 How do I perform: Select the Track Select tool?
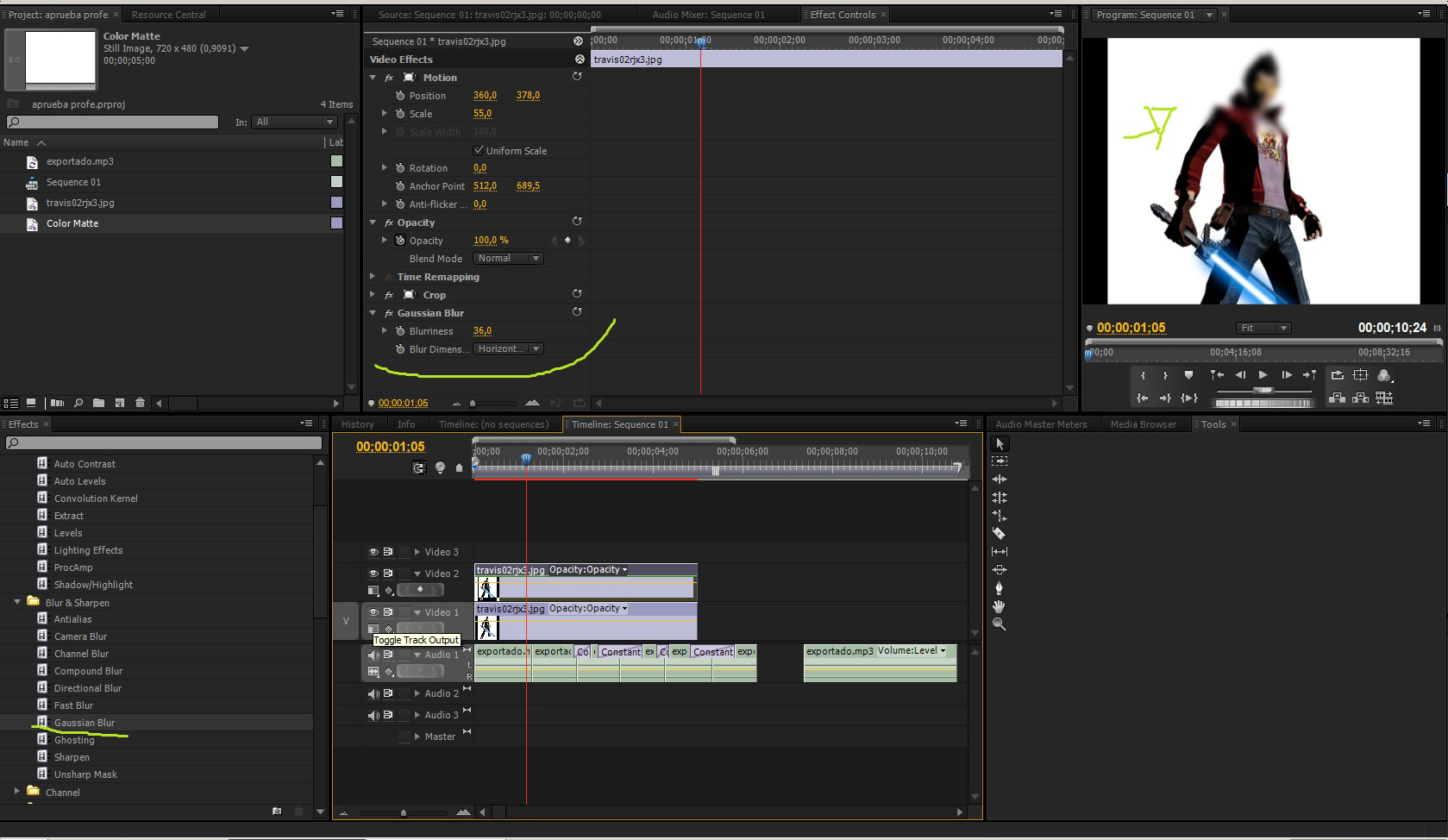coord(1000,461)
